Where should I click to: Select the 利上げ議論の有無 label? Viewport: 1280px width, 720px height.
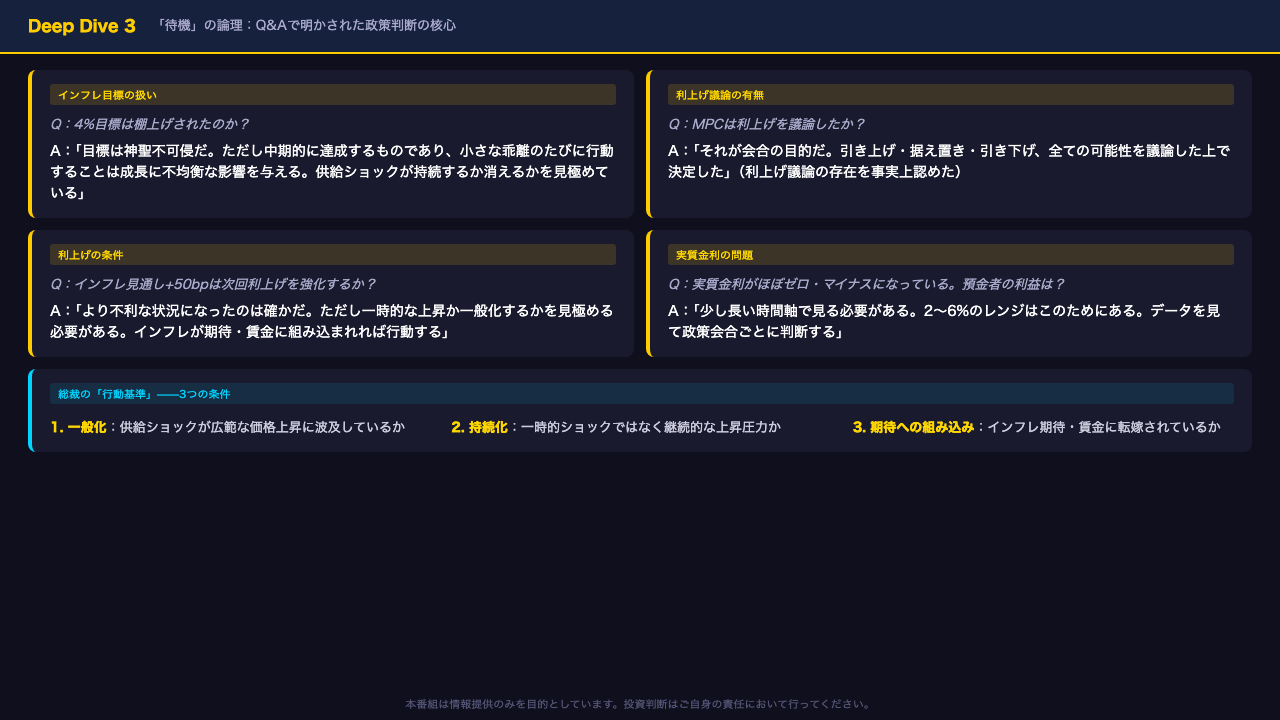[x=951, y=95]
